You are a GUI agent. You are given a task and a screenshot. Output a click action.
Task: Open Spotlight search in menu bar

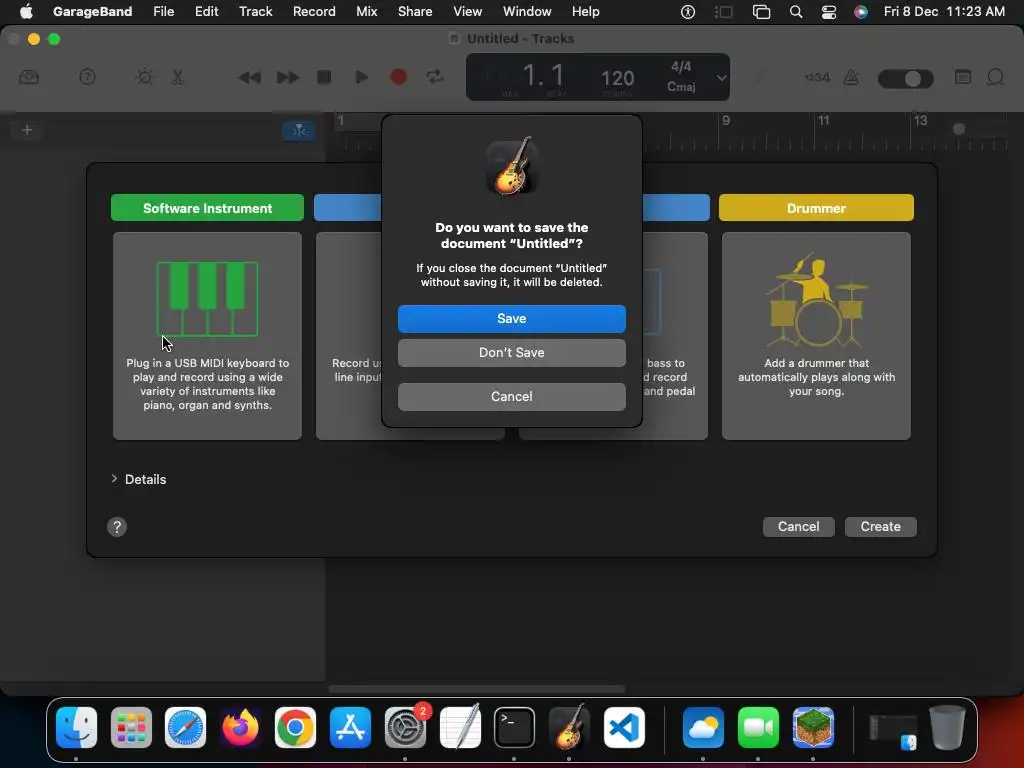point(795,11)
